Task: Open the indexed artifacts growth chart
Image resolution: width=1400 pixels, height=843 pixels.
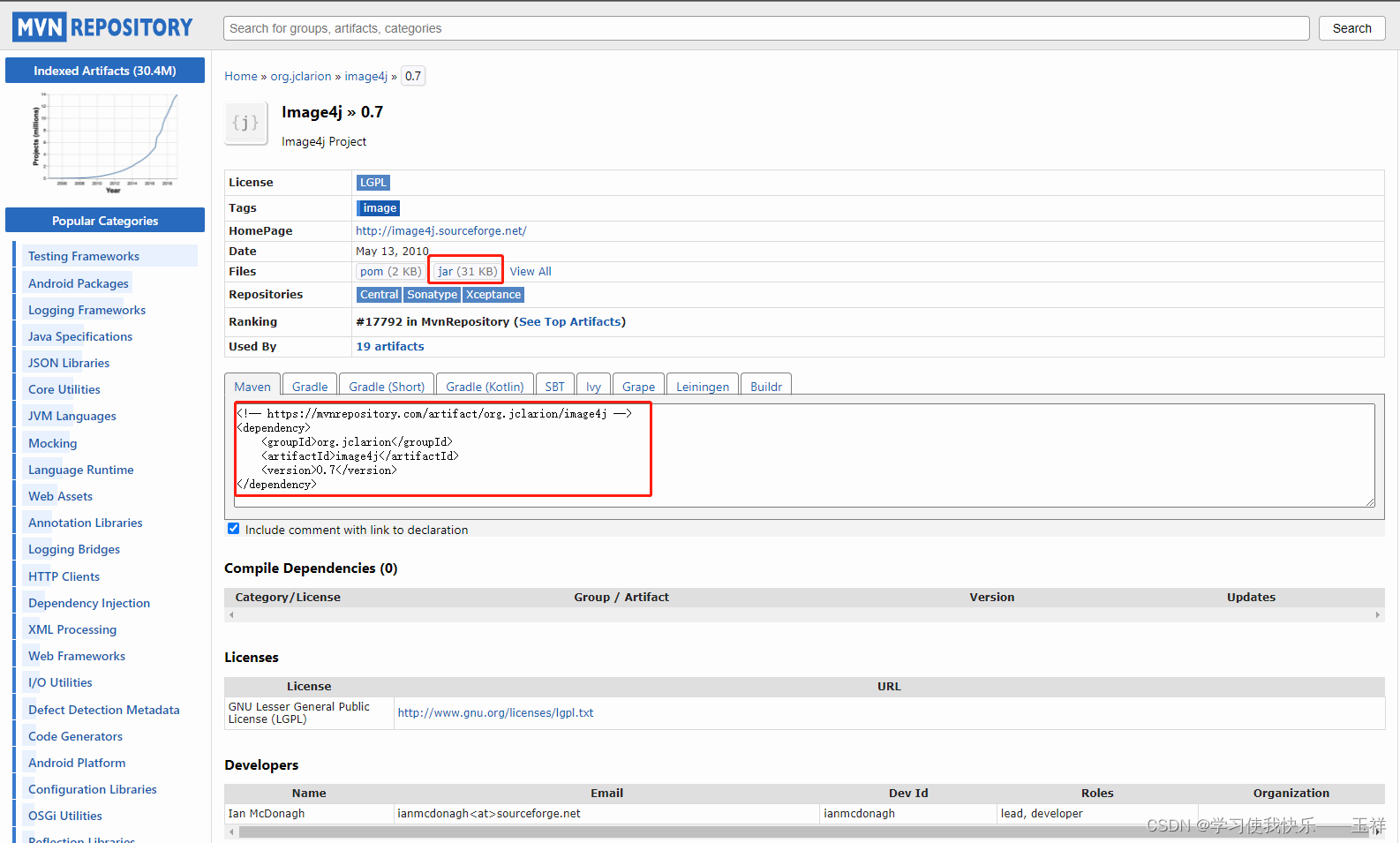Action: click(x=105, y=141)
